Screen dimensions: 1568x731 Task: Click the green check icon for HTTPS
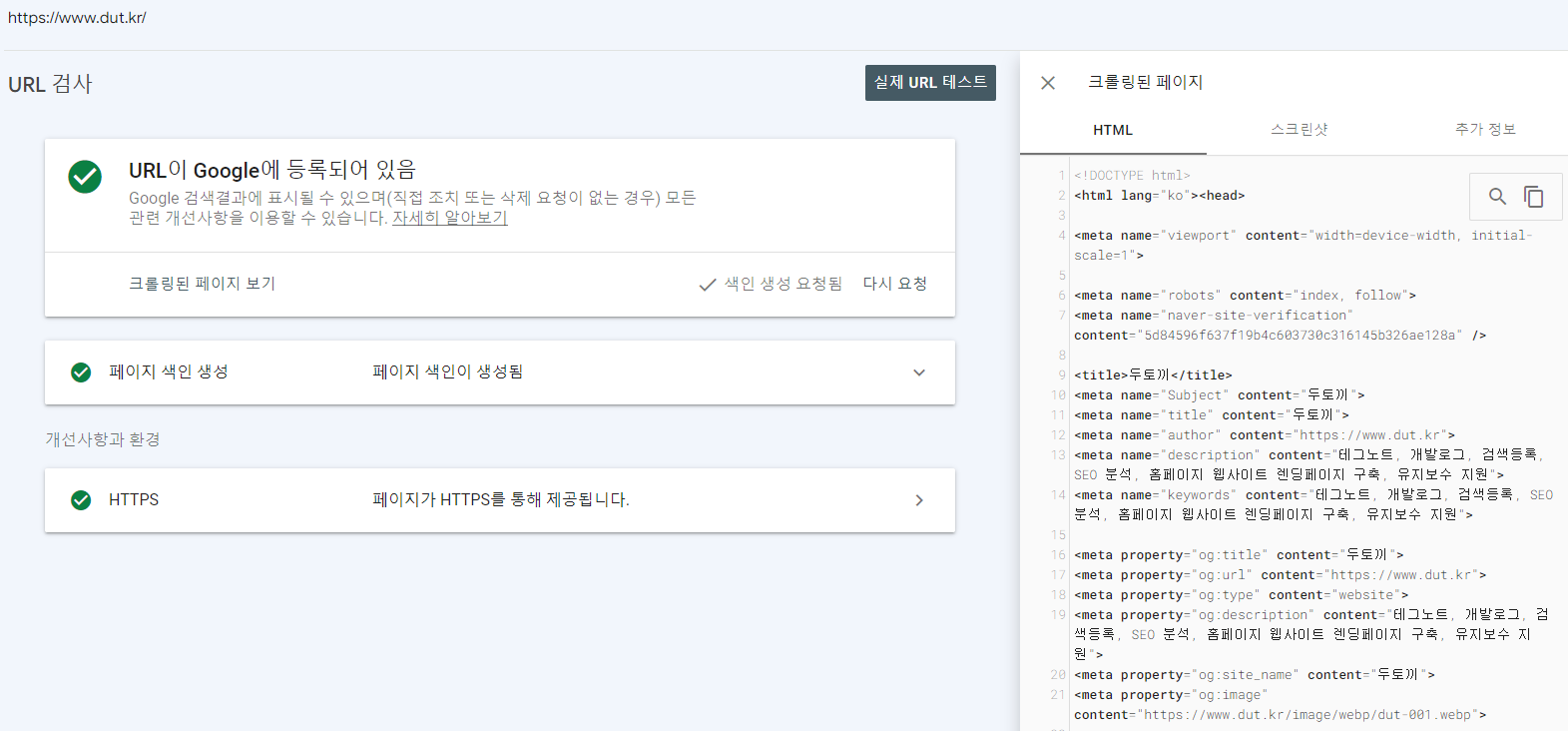click(x=81, y=500)
